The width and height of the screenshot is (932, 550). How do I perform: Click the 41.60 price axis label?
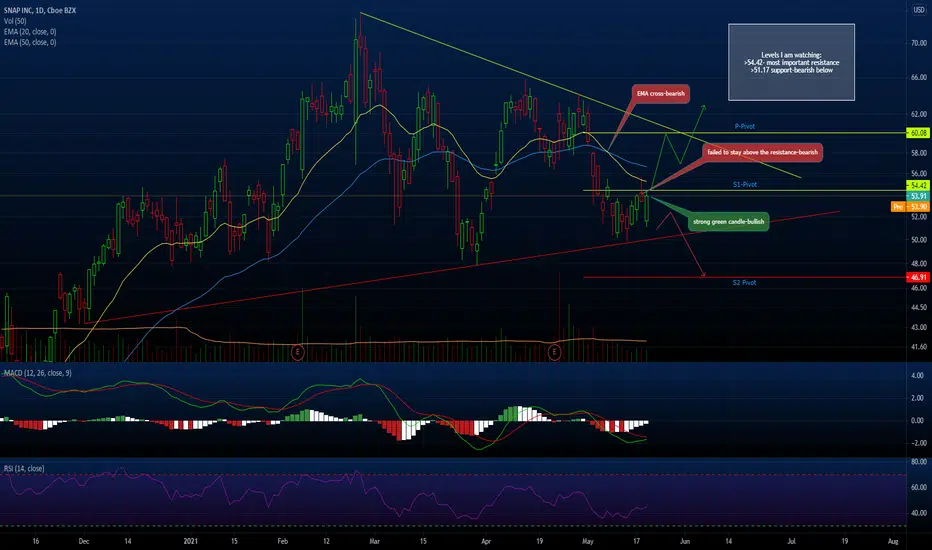tap(918, 347)
